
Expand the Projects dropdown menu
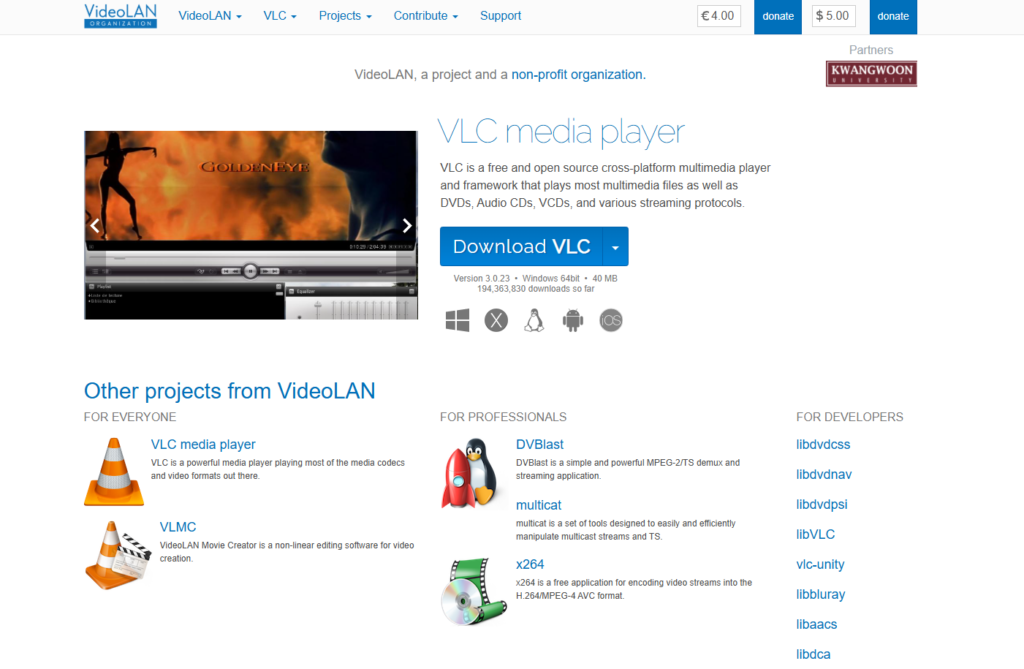(345, 16)
